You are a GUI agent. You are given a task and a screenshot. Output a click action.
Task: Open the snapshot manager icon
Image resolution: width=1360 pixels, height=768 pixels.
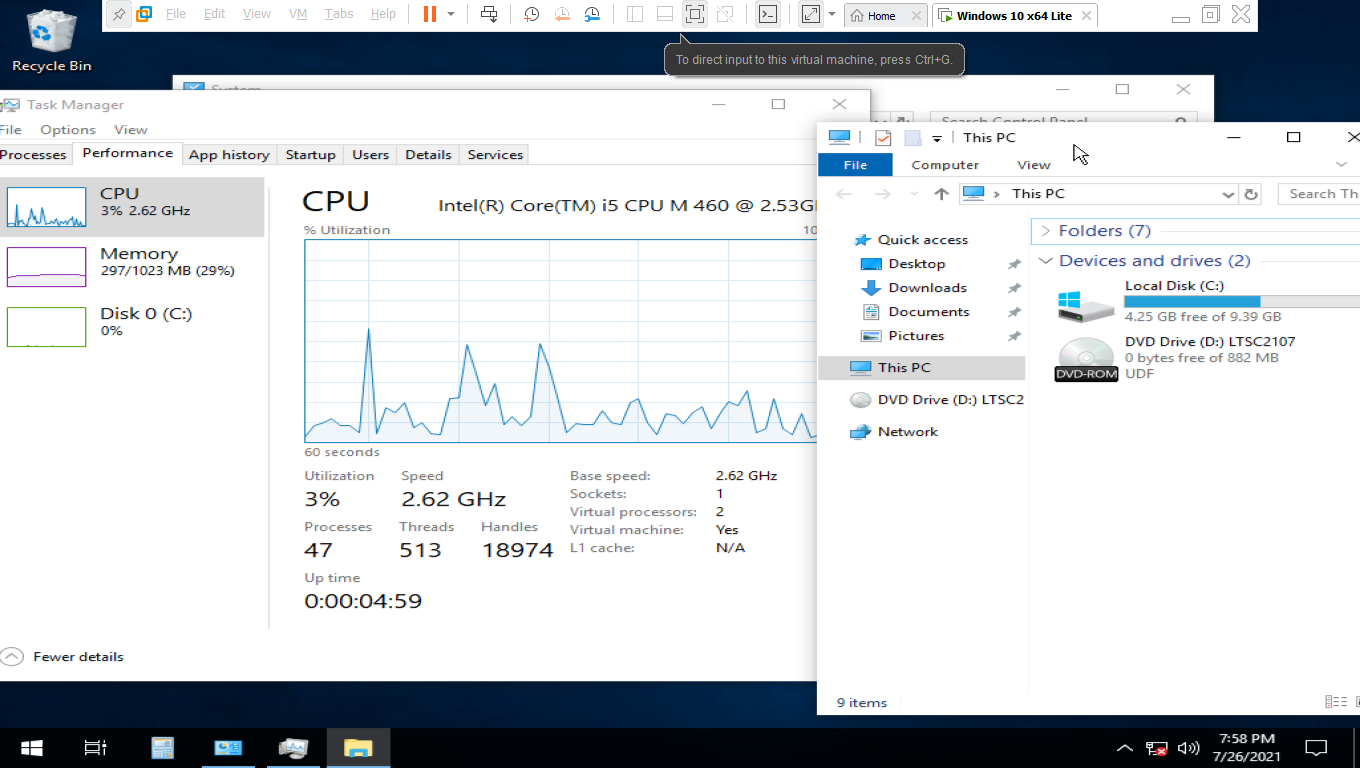click(x=593, y=14)
